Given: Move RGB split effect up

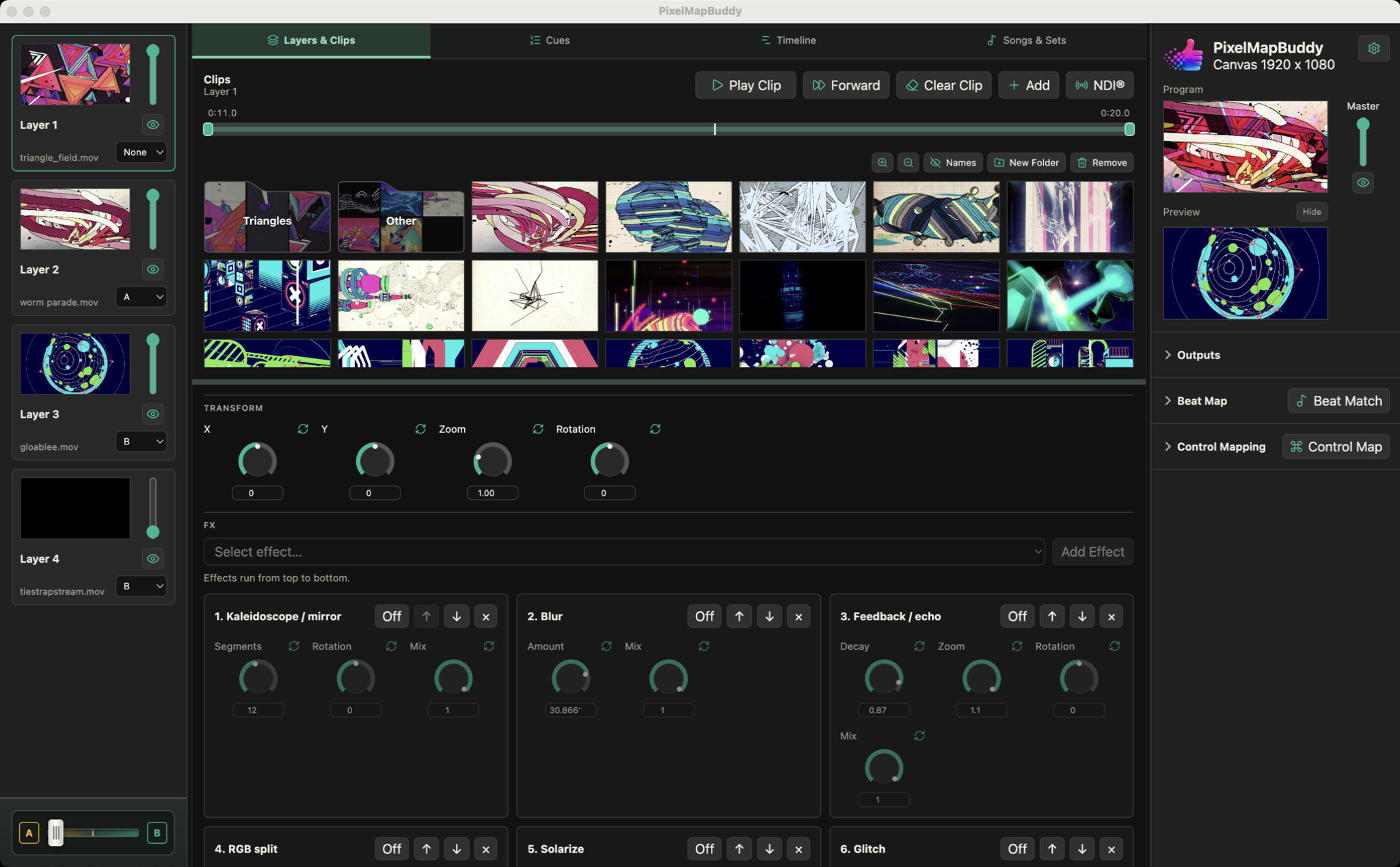Looking at the screenshot, I should [427, 849].
